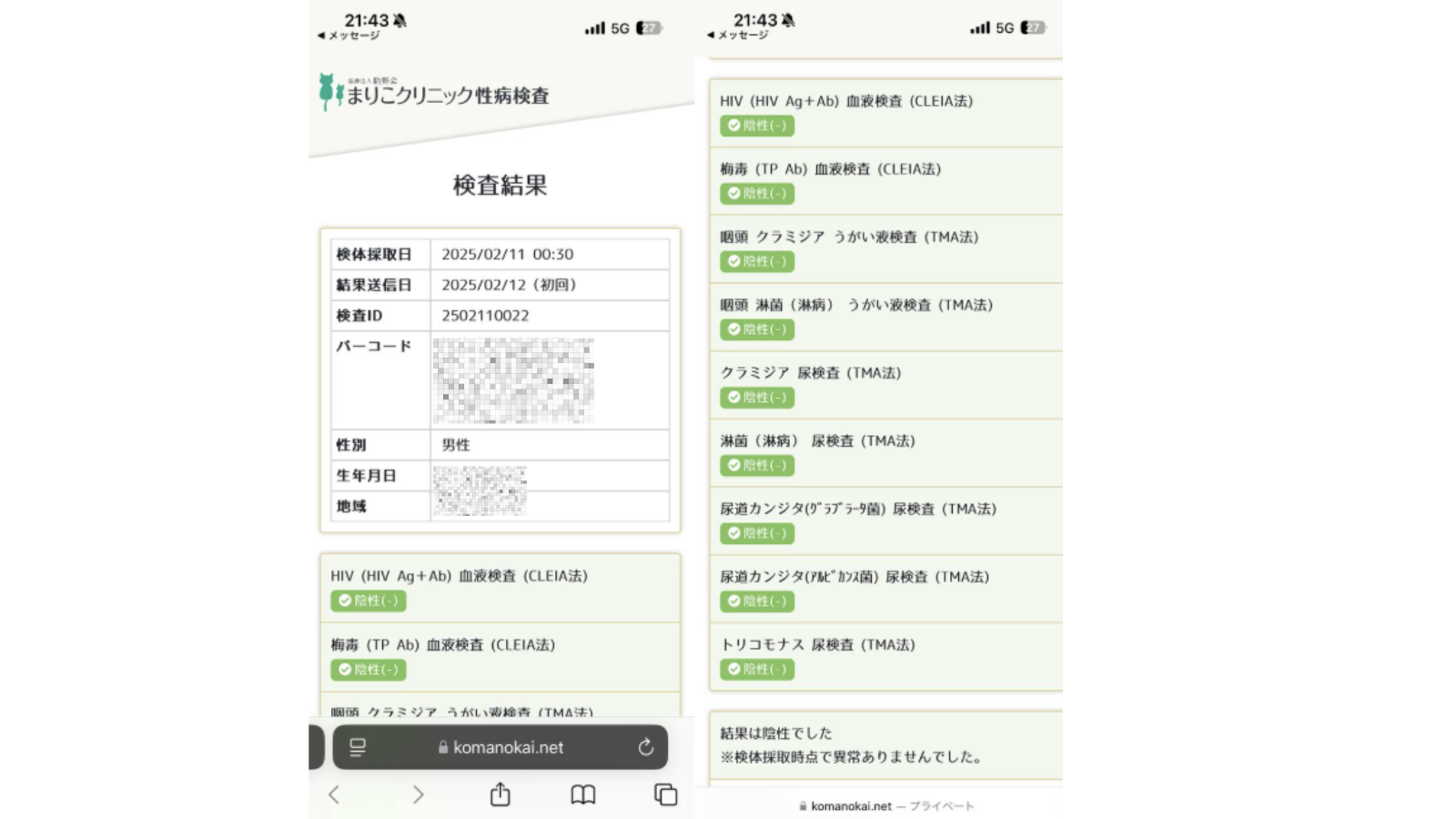This screenshot has height=819, width=1456.
Task: Tap the Safari back arrow
Action: (334, 794)
